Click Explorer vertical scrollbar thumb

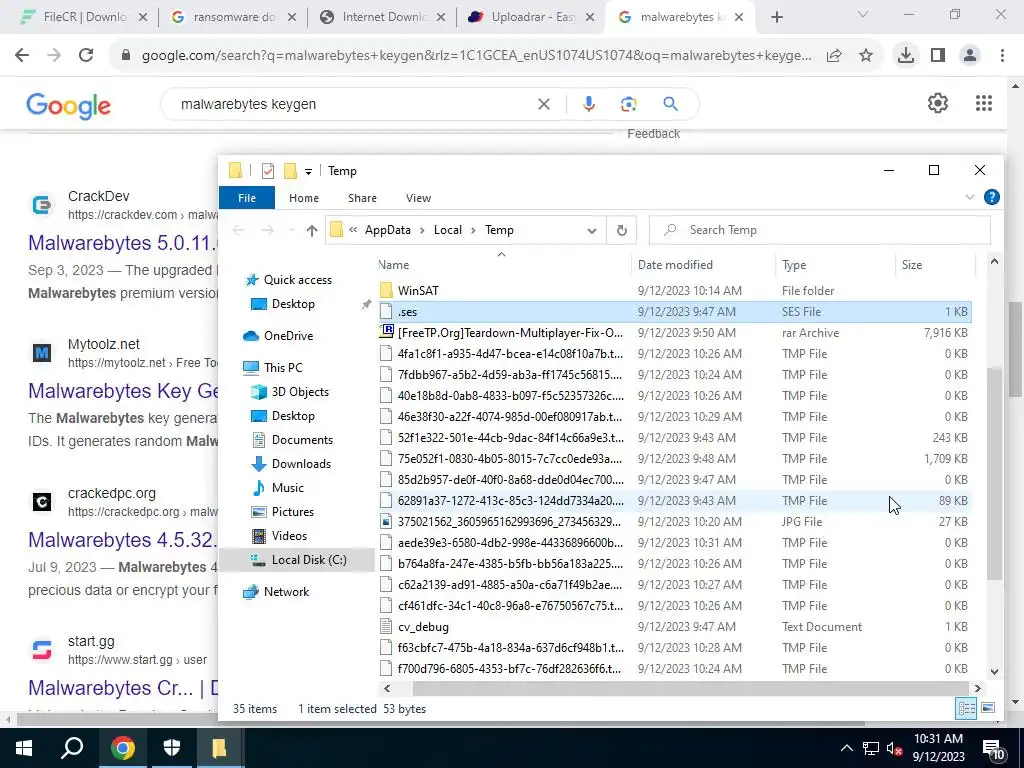click(994, 473)
